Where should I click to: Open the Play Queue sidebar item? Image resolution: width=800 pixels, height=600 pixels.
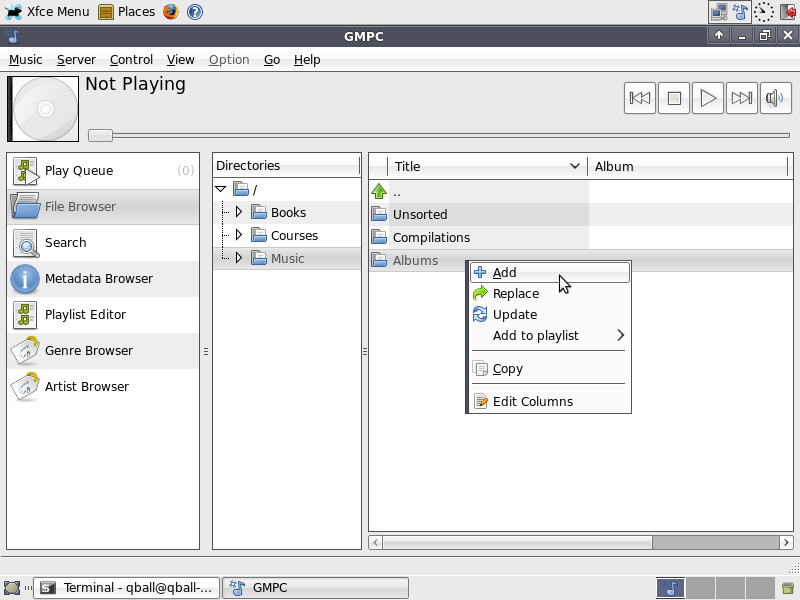pyautogui.click(x=103, y=171)
